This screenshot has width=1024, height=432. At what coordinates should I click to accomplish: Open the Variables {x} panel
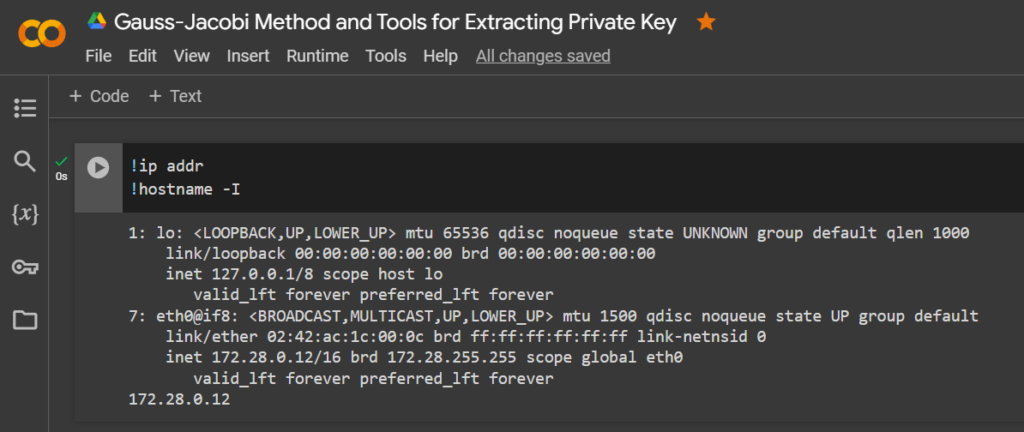(x=25, y=214)
